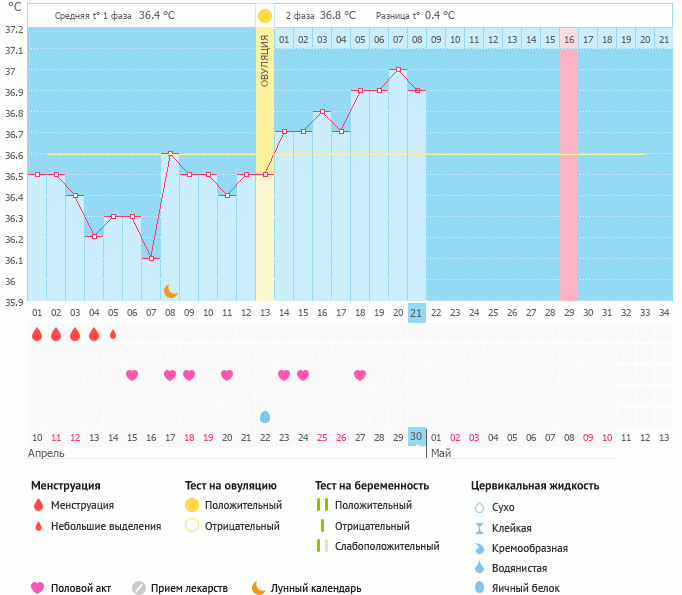Select highlighted cycle day 21 on the axis
The height and width of the screenshot is (595, 682).
417,313
